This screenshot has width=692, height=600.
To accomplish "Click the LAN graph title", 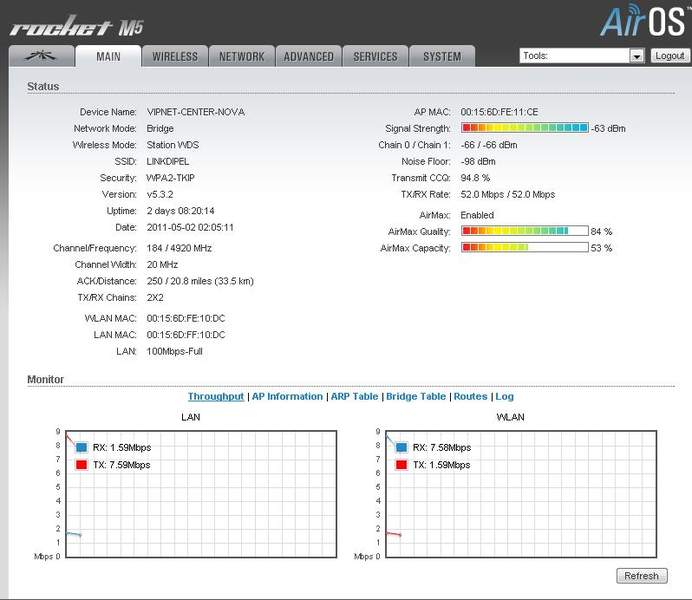I will click(x=191, y=417).
